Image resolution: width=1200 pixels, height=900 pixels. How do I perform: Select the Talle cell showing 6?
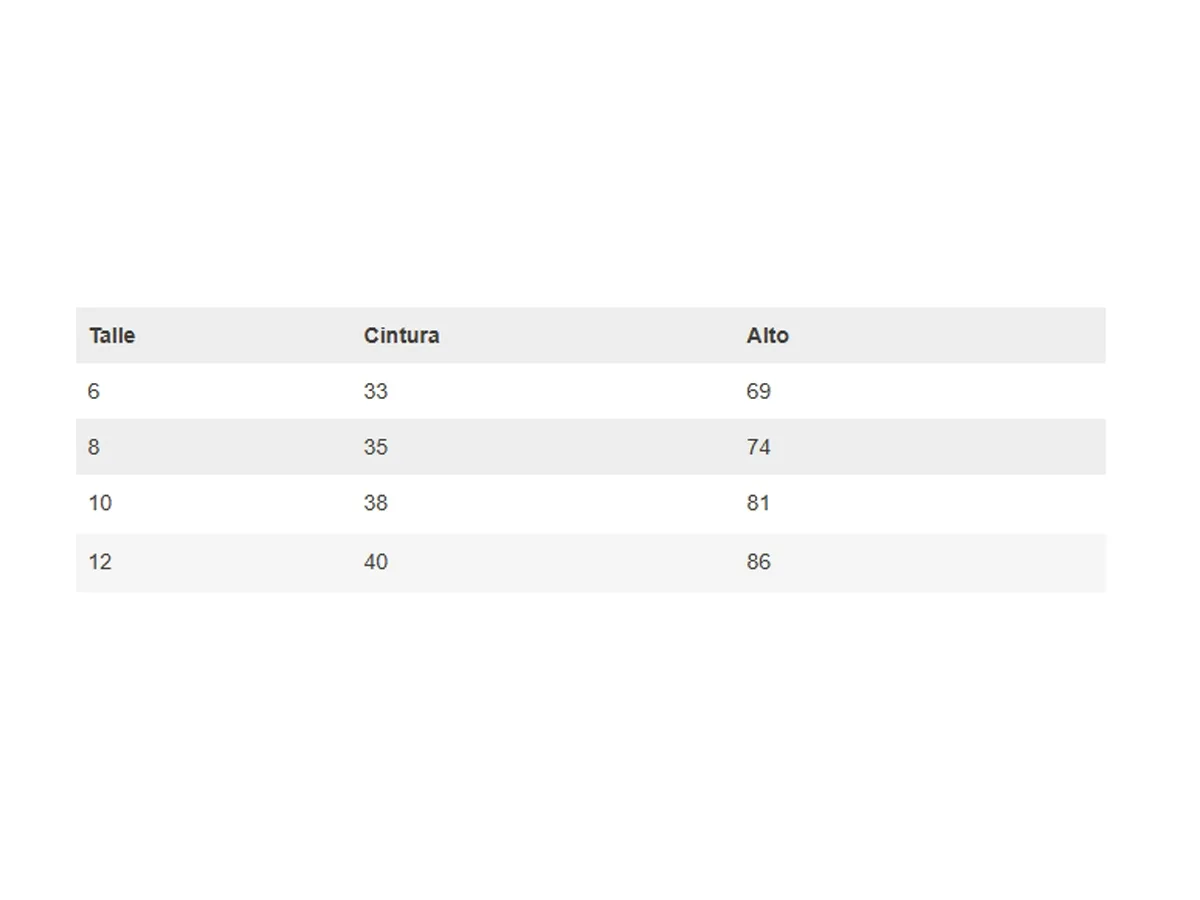point(93,392)
